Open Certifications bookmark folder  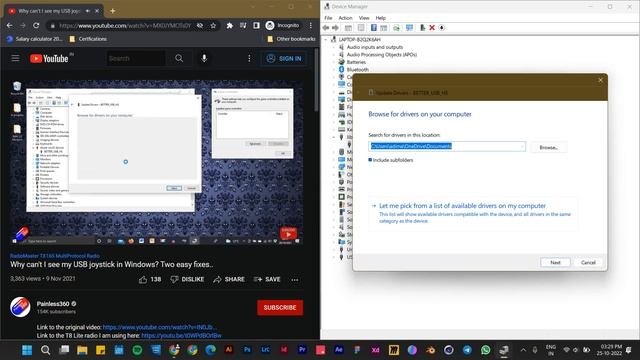tap(88, 39)
